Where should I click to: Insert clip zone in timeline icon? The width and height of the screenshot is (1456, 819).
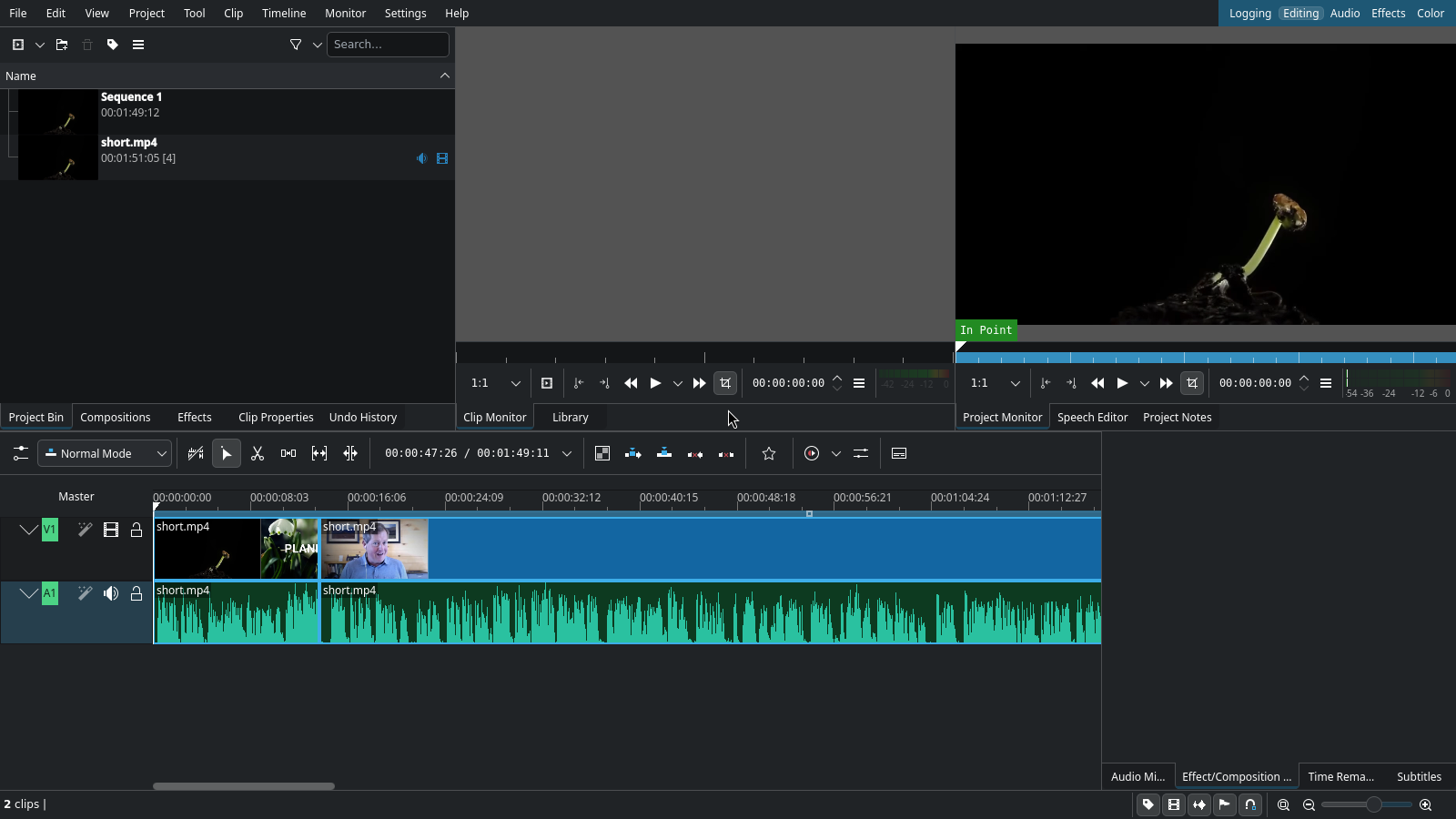coord(633,453)
